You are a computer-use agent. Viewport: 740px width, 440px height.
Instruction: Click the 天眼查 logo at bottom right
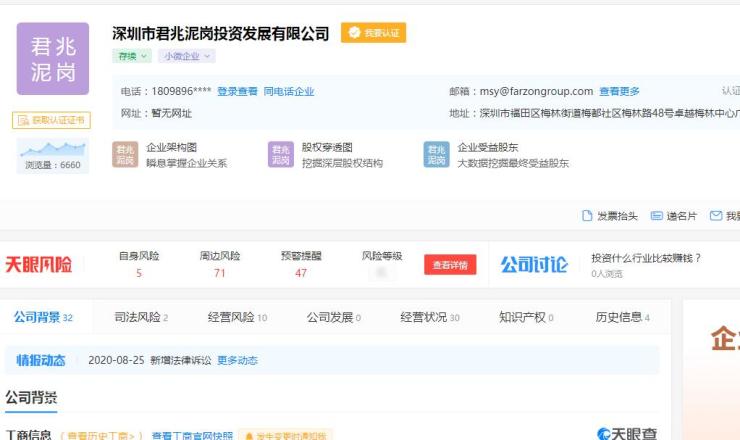tap(627, 433)
